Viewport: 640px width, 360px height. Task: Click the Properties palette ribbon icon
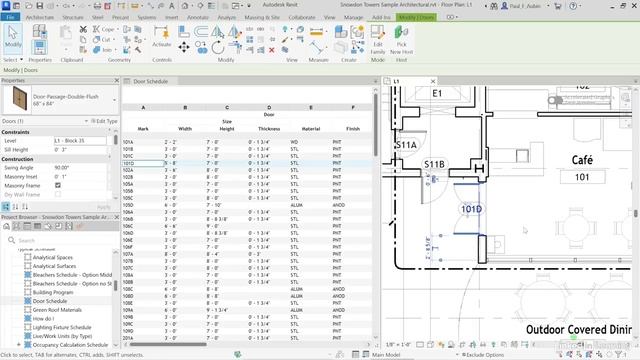point(40,47)
